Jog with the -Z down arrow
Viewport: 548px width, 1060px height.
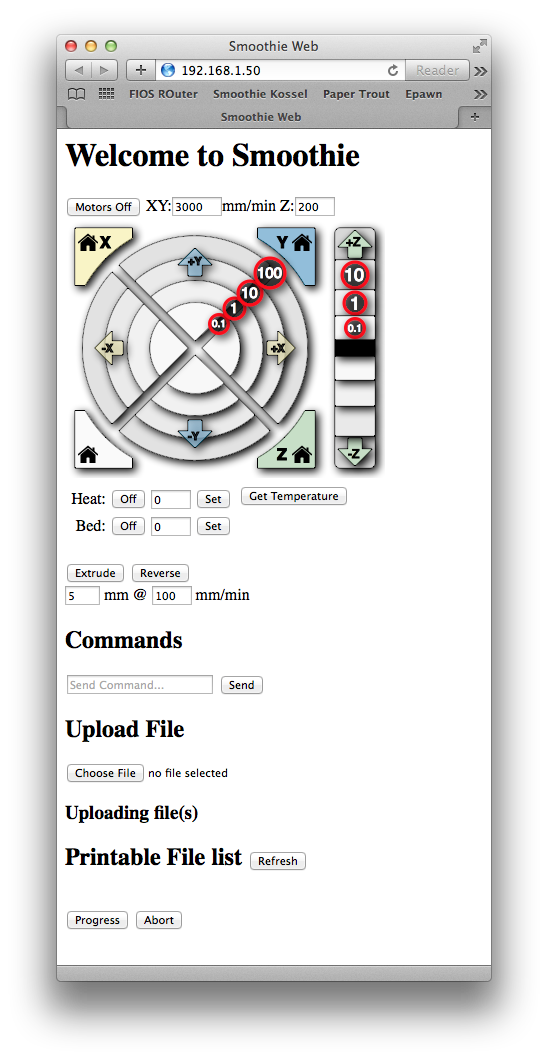(x=354, y=452)
